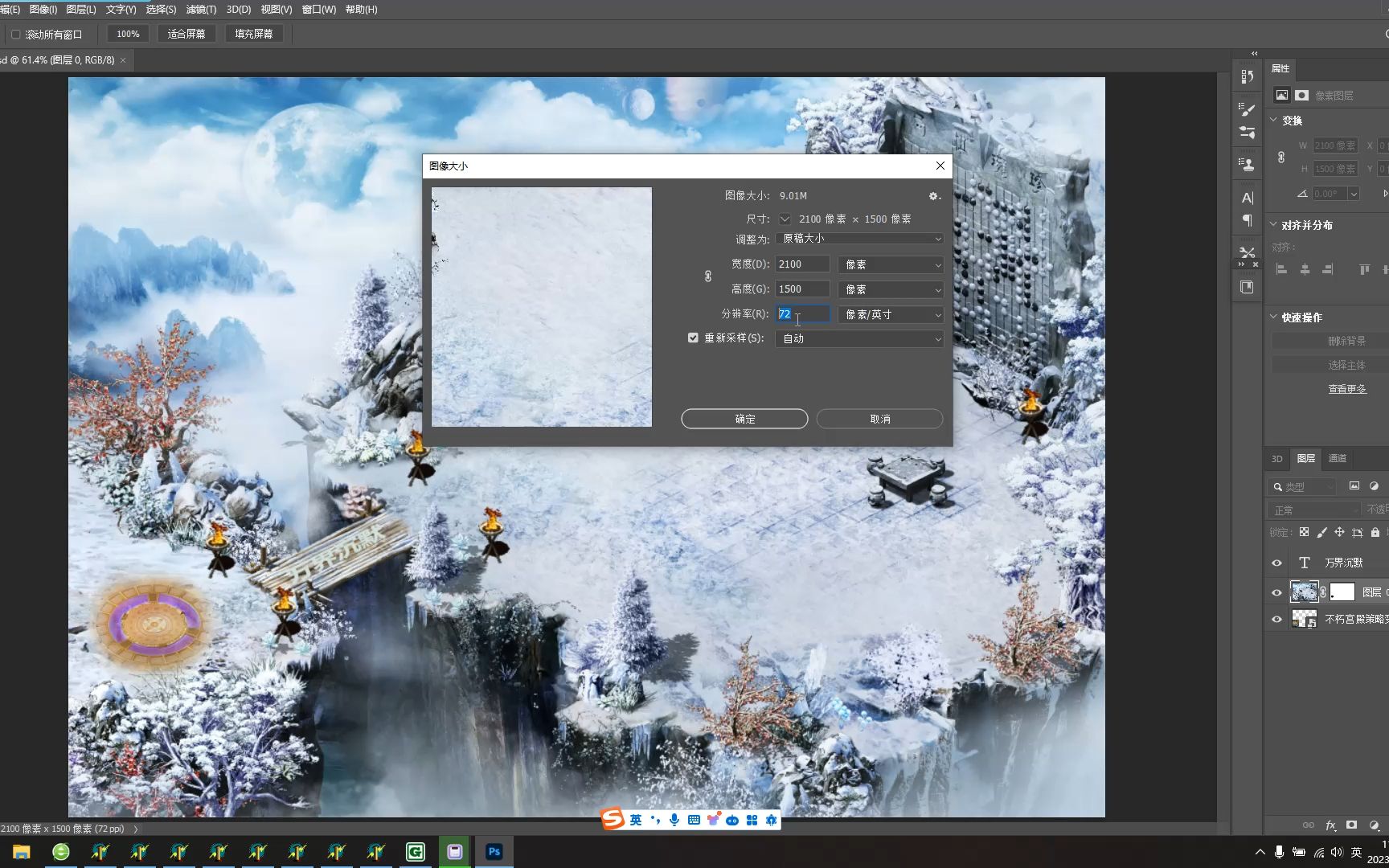Hide the 不朽宫殿策略 smart object layer
Viewport: 1389px width, 868px height.
click(1276, 619)
